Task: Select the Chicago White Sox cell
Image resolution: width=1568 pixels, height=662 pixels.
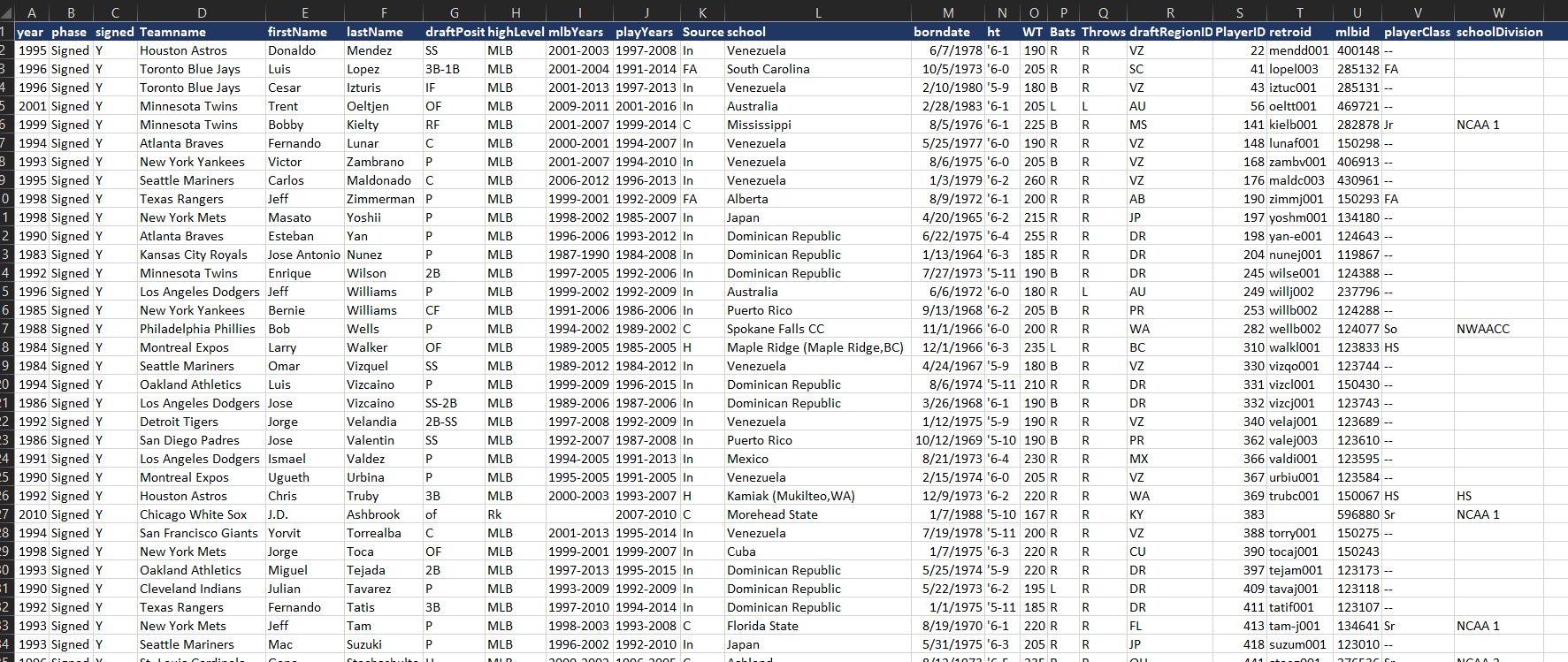Action: tap(193, 514)
